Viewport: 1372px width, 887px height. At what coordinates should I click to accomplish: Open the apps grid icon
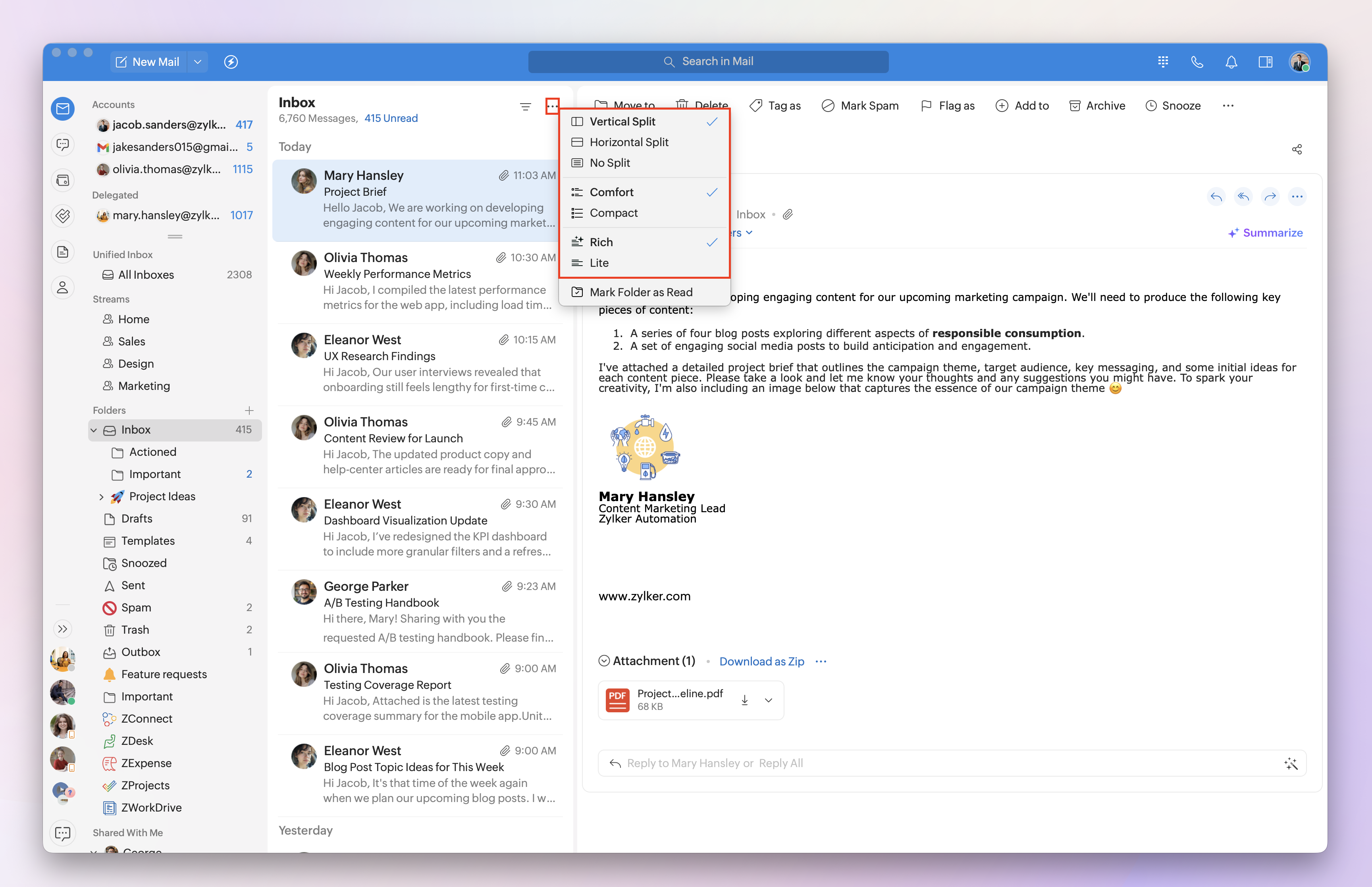(x=1163, y=62)
